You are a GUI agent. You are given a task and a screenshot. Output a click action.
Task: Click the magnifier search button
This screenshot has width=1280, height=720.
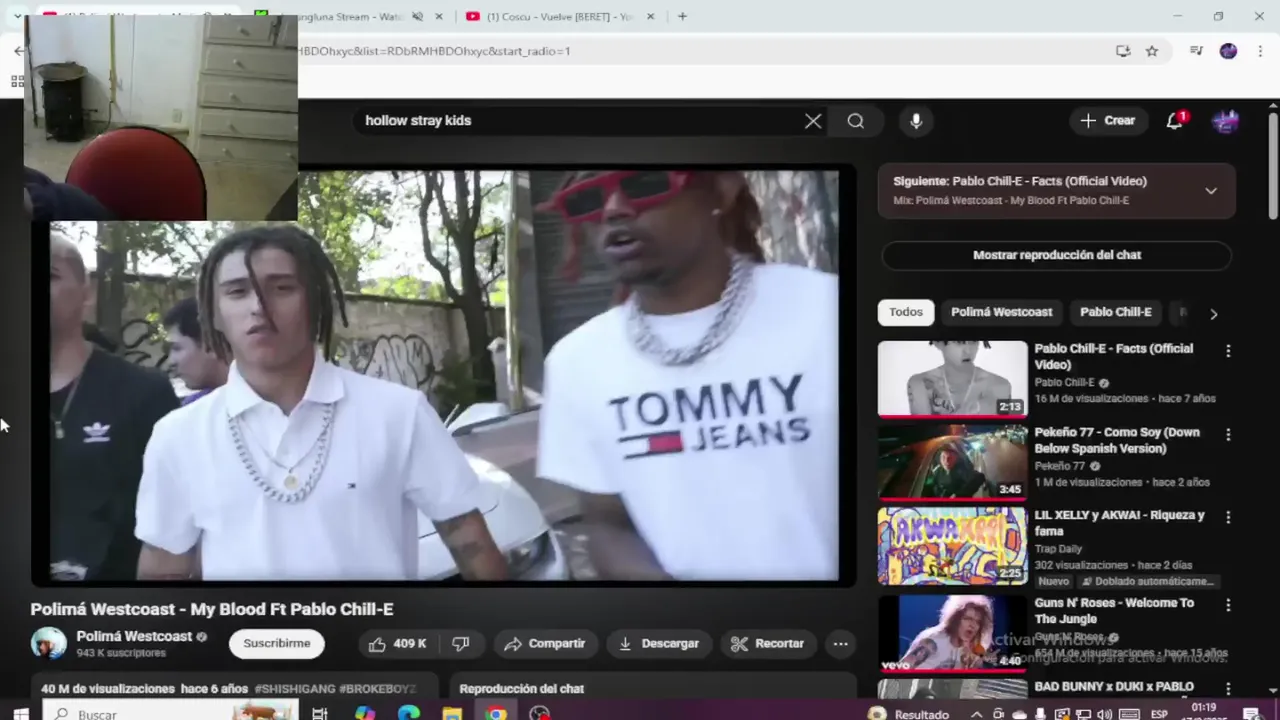coord(855,121)
